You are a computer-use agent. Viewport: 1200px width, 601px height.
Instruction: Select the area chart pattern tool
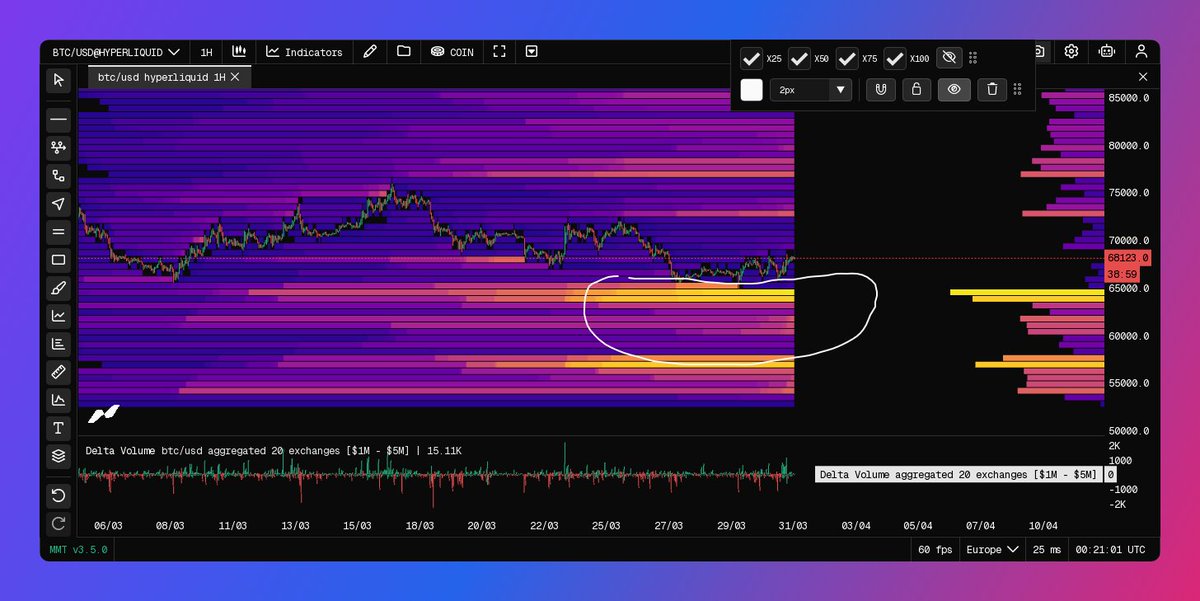tap(58, 400)
